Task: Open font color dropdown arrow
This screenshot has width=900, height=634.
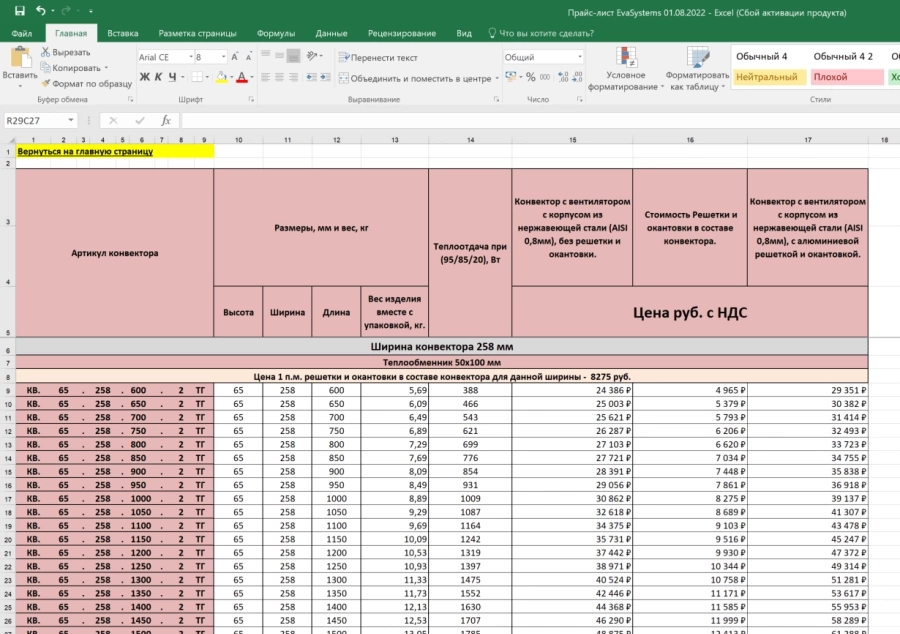Action: [251, 77]
